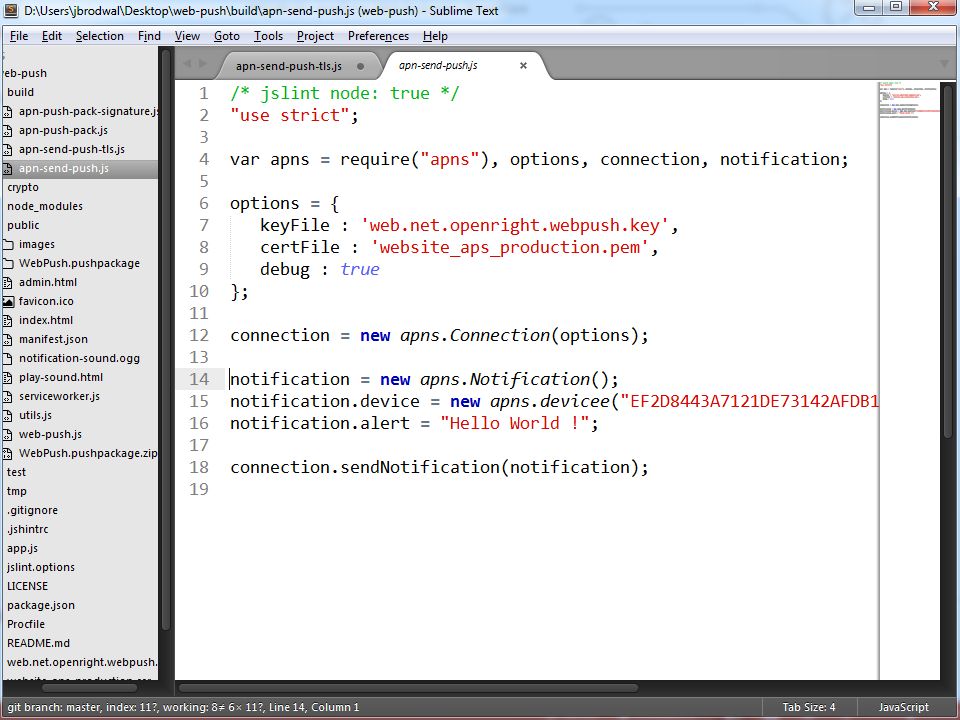
Task: Click the Sublime Text icon in title bar
Action: [11, 10]
